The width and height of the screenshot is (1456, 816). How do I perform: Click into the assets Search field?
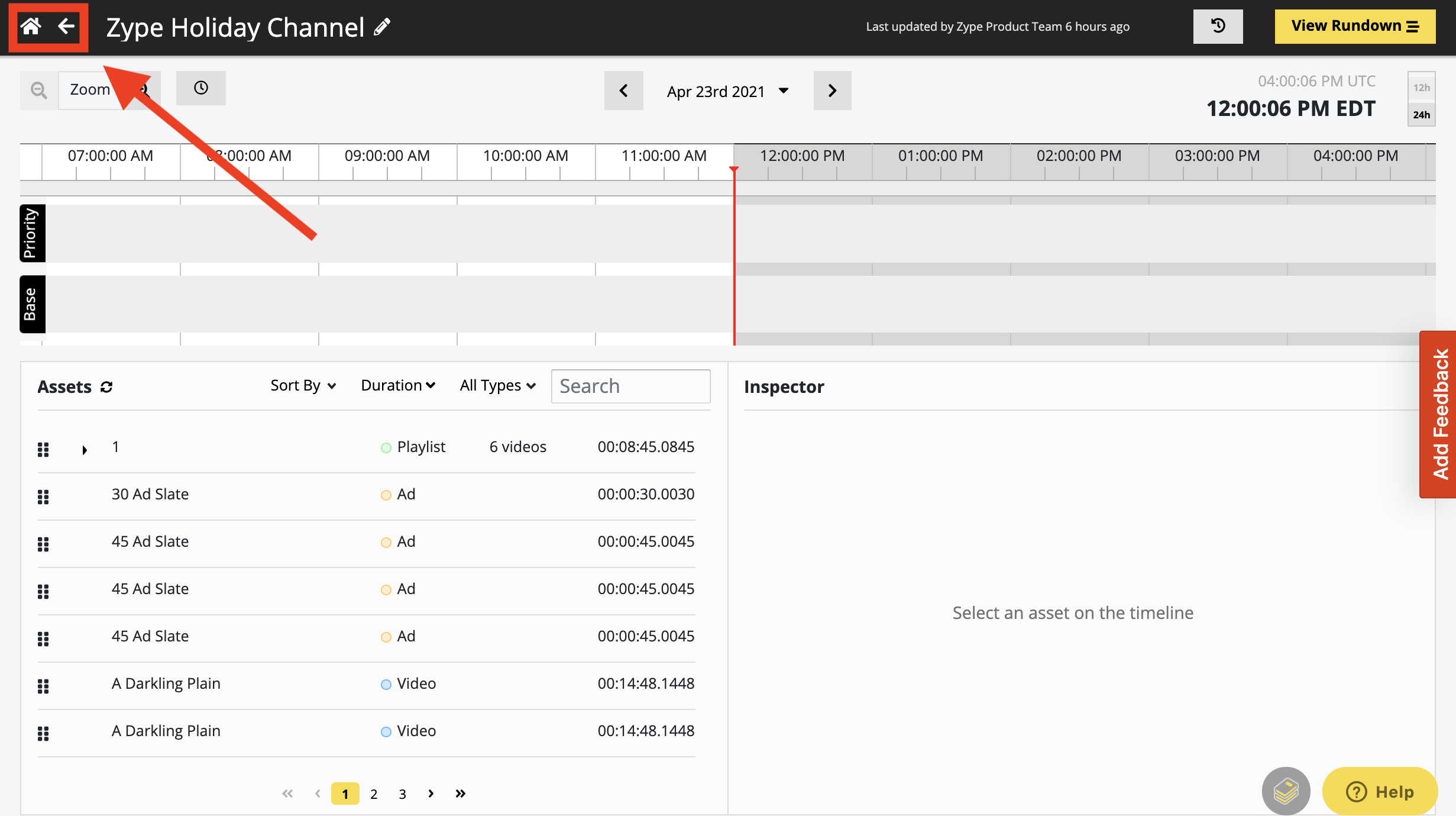click(630, 386)
